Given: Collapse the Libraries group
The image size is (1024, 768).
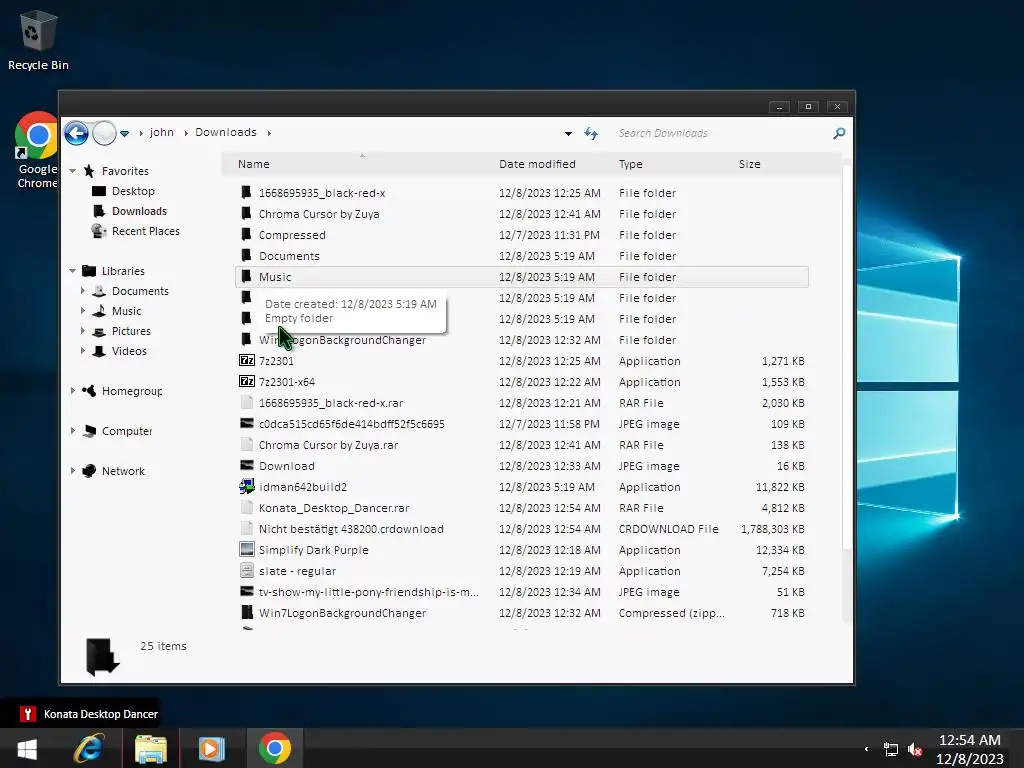Looking at the screenshot, I should 72,271.
